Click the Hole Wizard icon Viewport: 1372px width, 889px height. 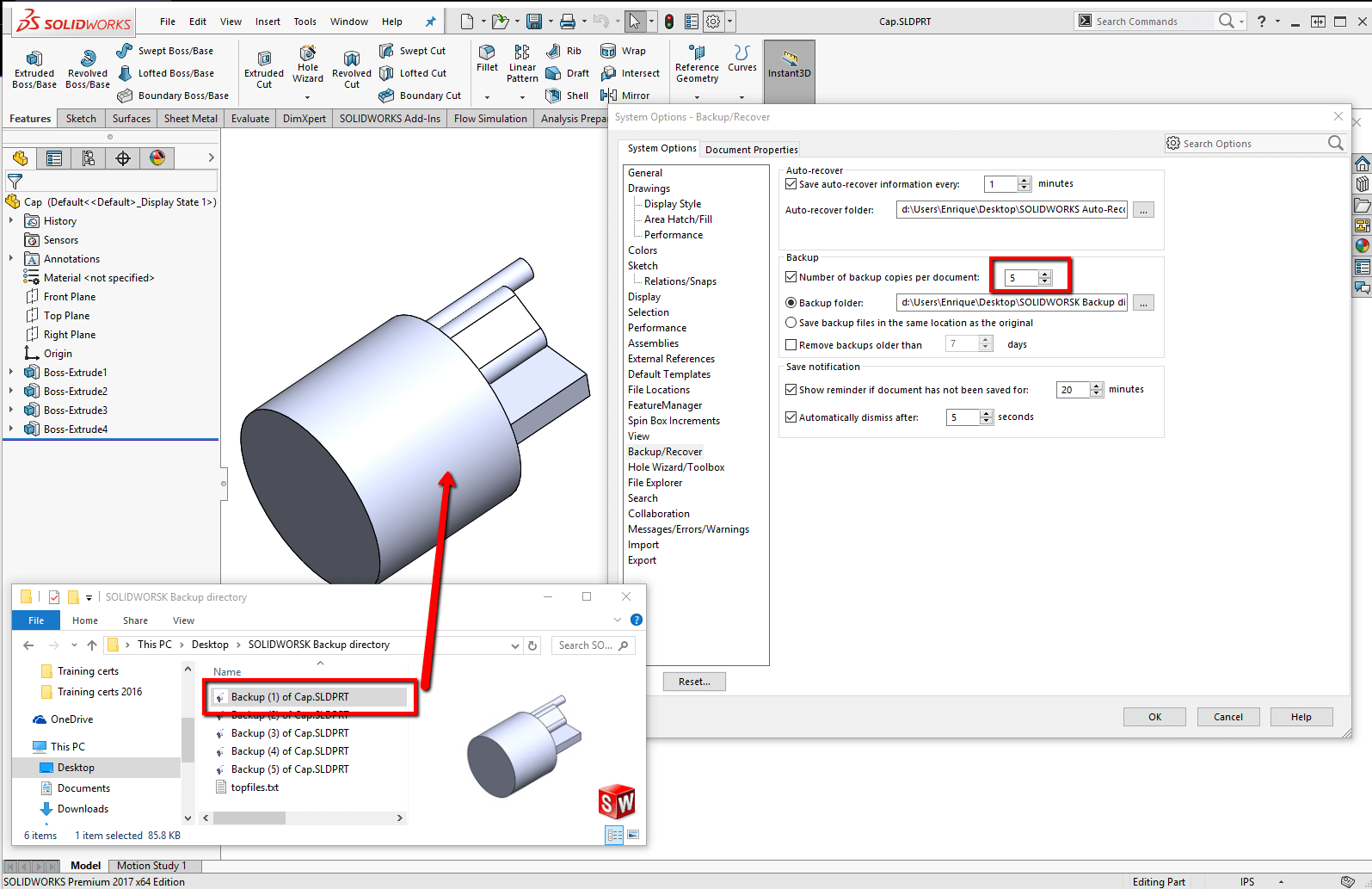[307, 65]
